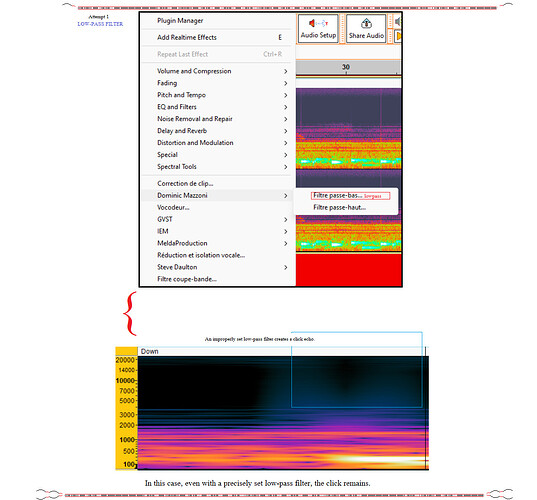Open the Pitch and Tempo submenu
537x500 pixels.
coord(216,95)
